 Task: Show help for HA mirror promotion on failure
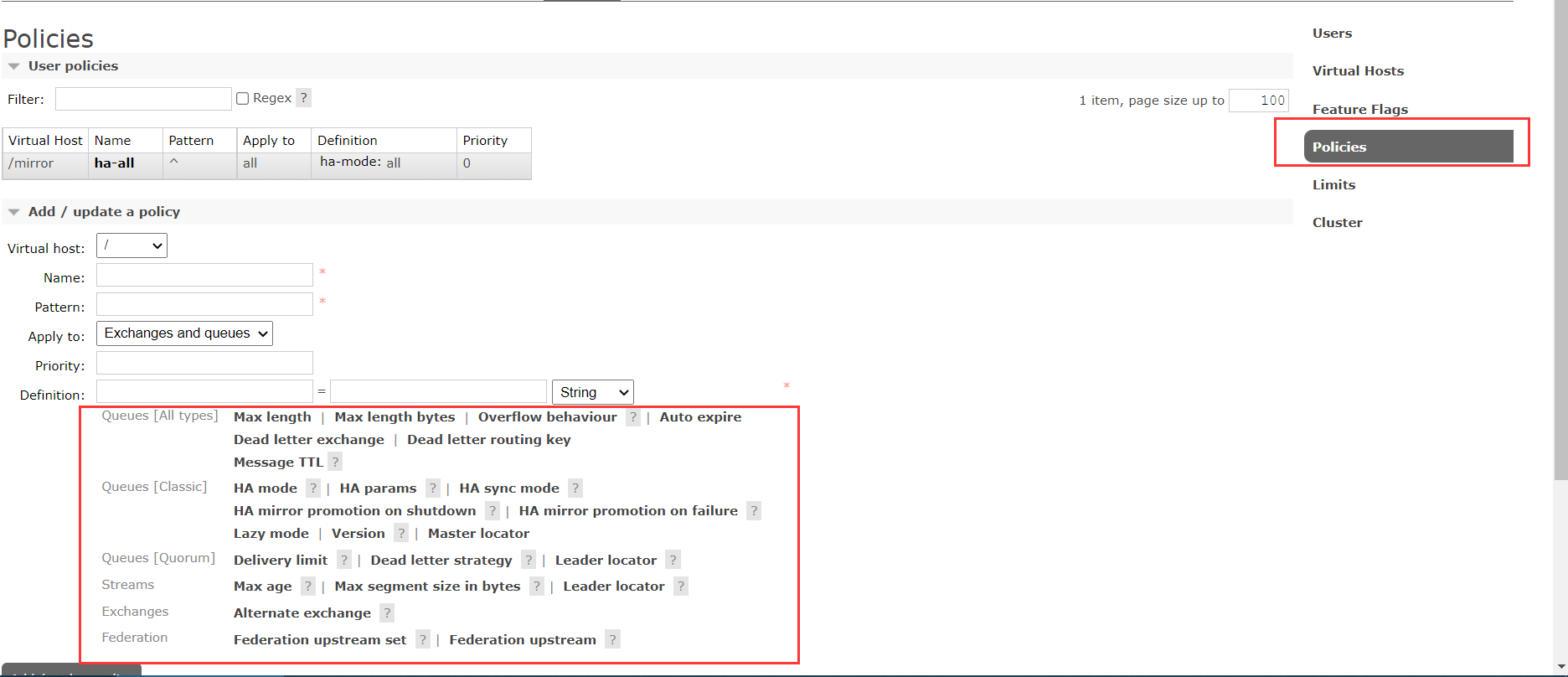pyautogui.click(x=754, y=511)
